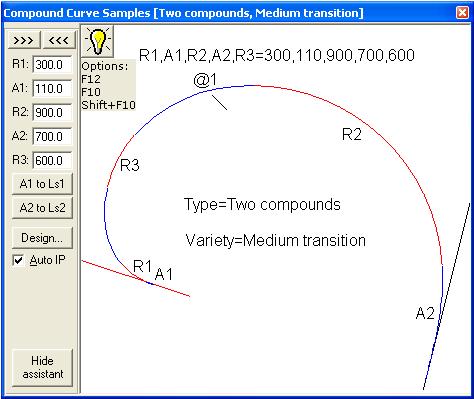Click the A1 label on the drawing
This screenshot has height=399, width=474.
click(x=164, y=274)
